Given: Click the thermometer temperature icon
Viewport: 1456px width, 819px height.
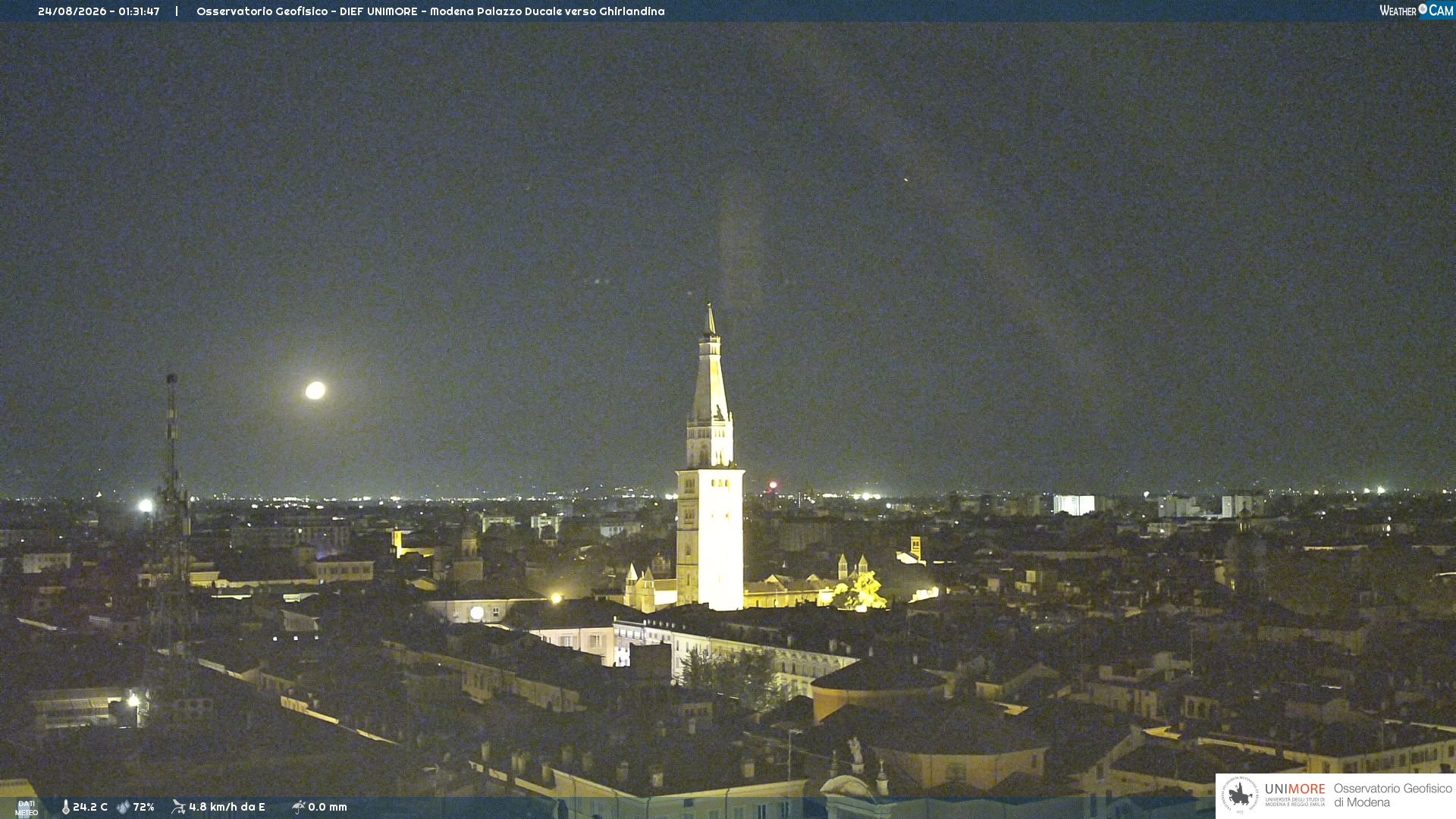Looking at the screenshot, I should 66,807.
